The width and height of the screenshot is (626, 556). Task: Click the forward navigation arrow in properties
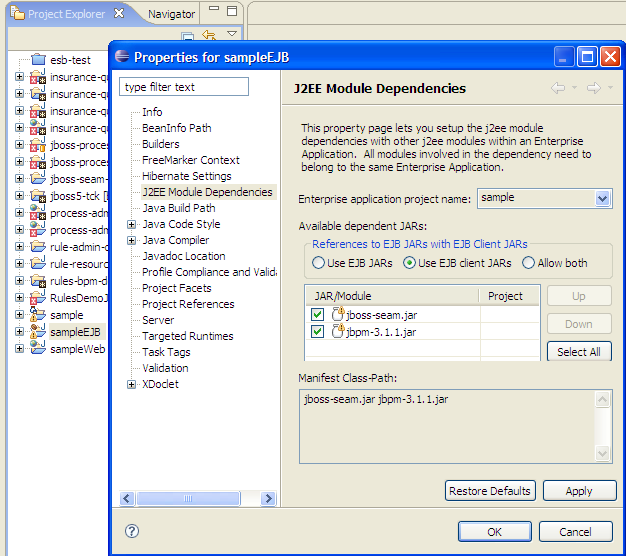[x=594, y=88]
